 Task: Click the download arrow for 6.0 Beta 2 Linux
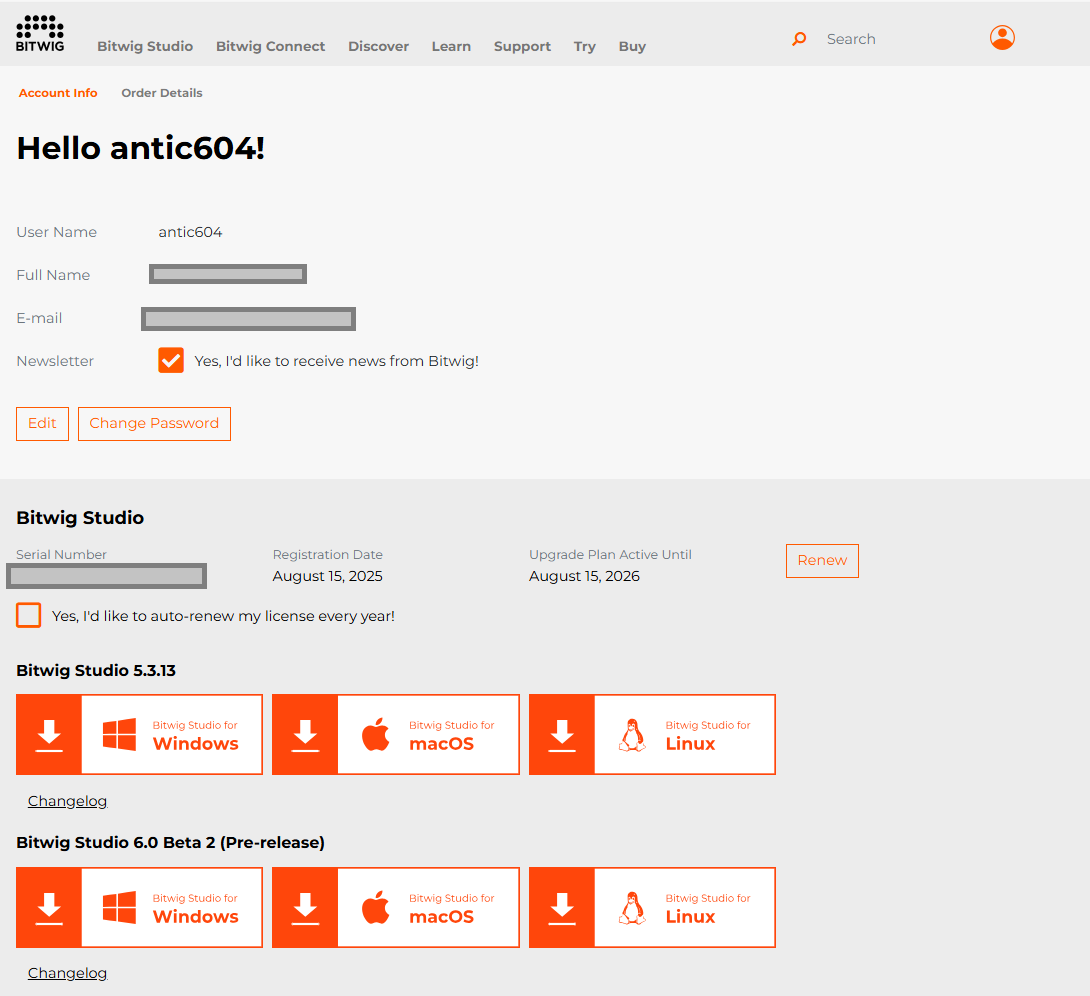click(562, 908)
